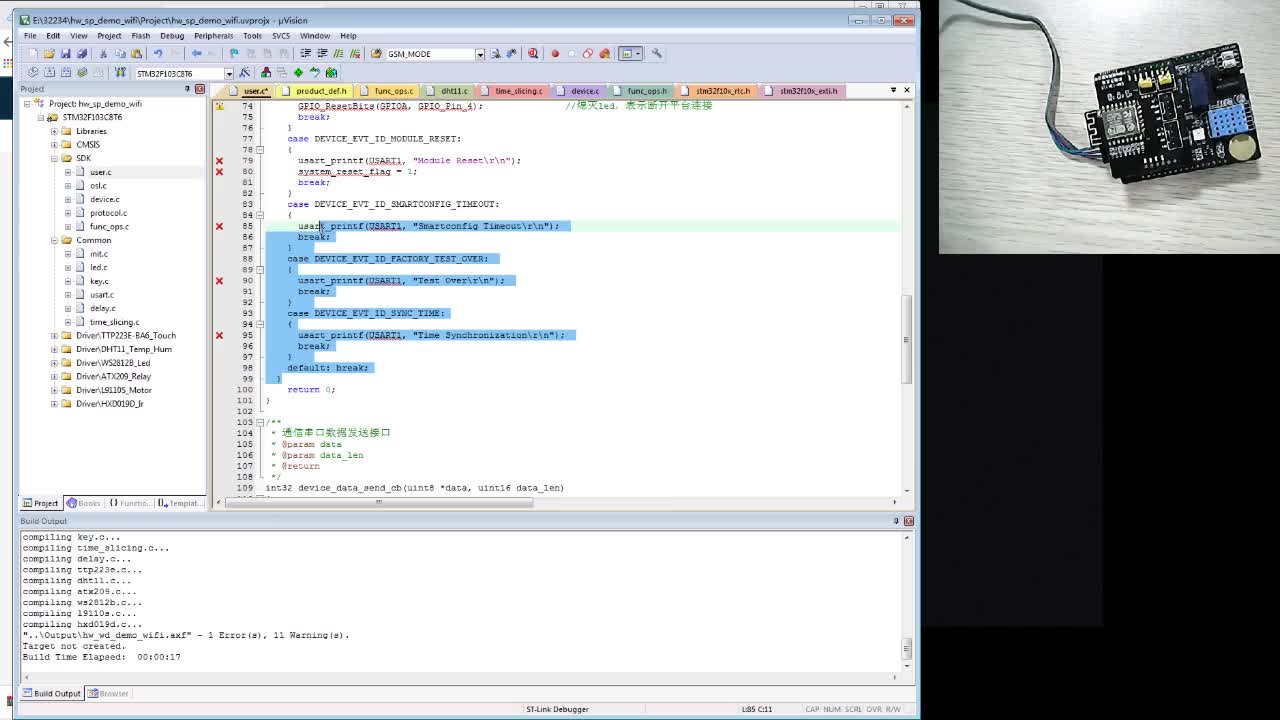Select device.c in the project tree

[104, 199]
